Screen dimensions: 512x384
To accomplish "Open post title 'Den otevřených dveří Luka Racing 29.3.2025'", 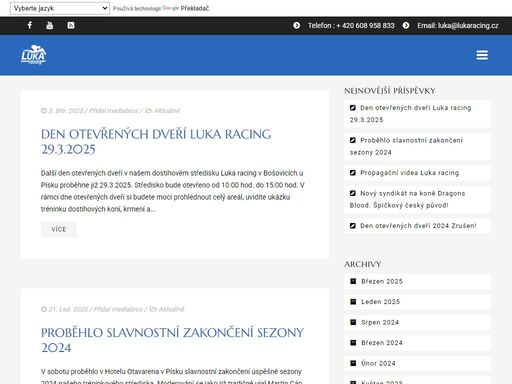I will 156,142.
